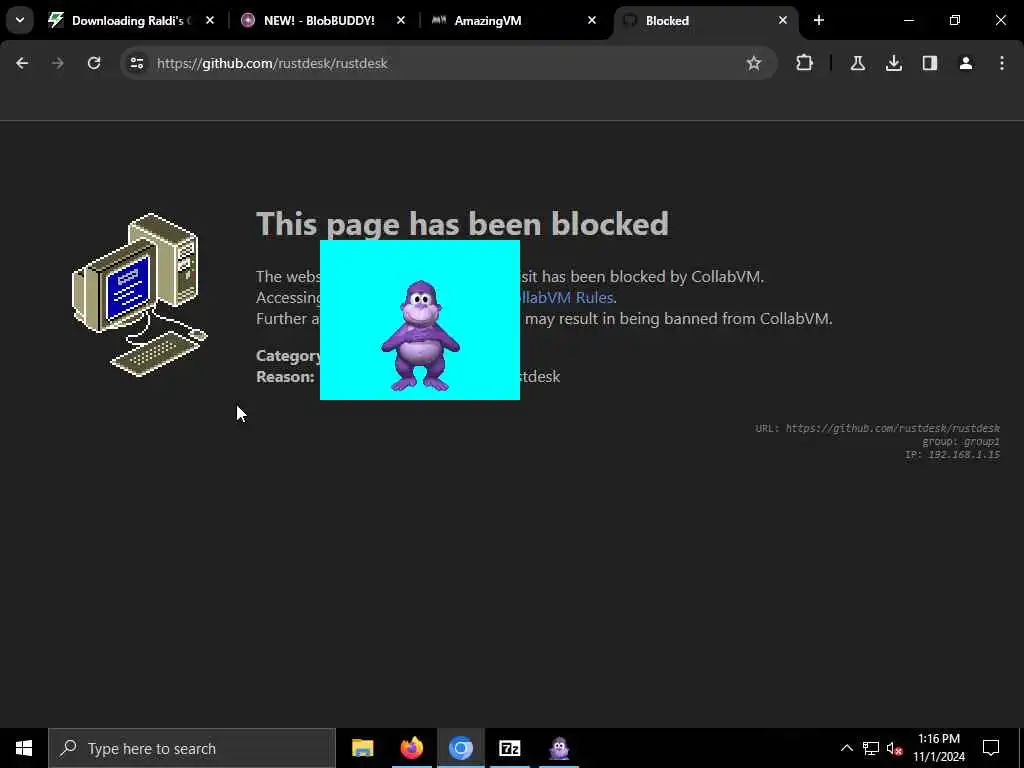Image resolution: width=1024 pixels, height=768 pixels.
Task: Open the BonziBuddy taskbar icon
Action: coord(559,748)
